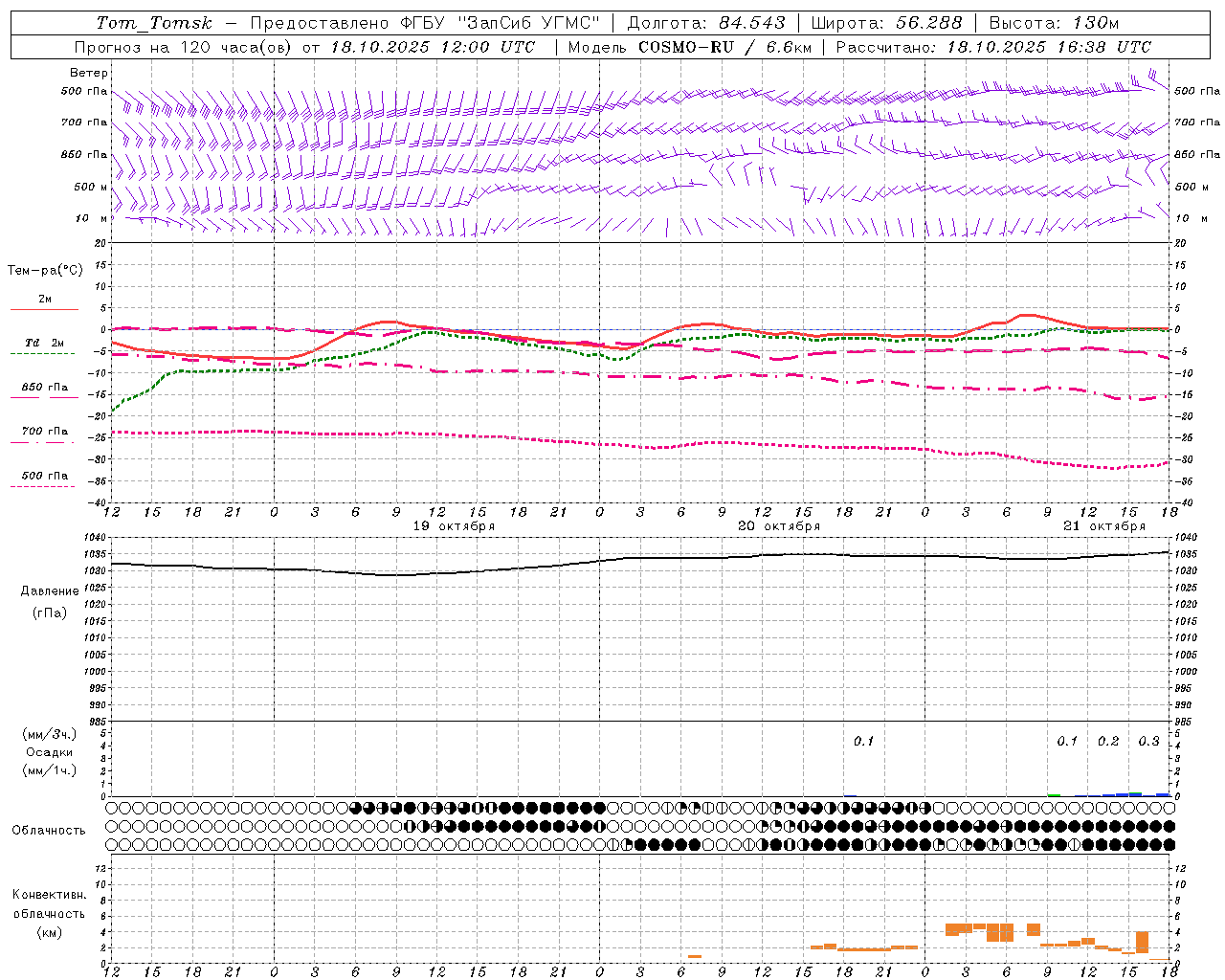
Task: Click the latitude value 'Широта: 56.288'
Action: point(886,23)
